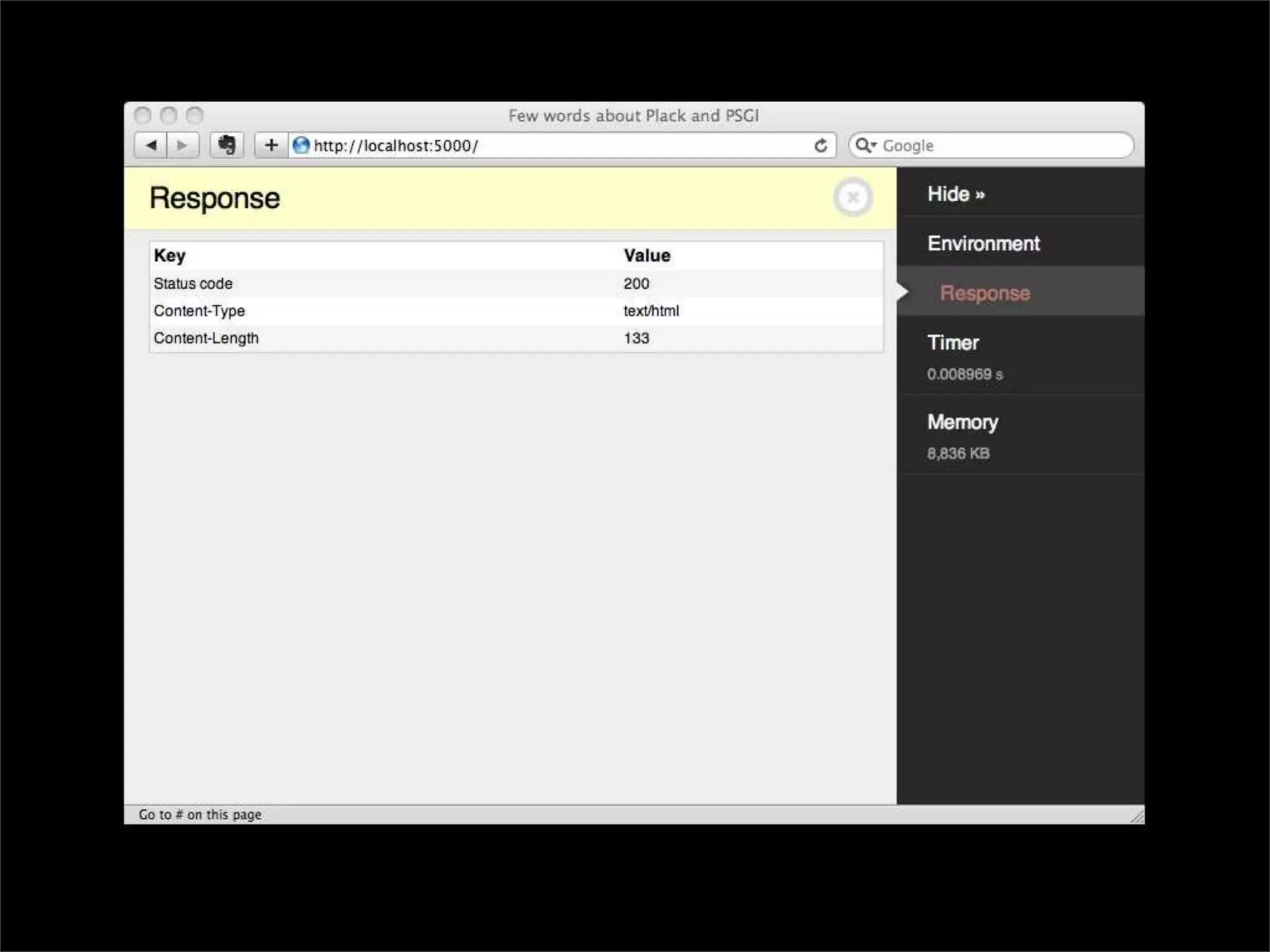Click the yellow minimize window button

click(x=169, y=115)
